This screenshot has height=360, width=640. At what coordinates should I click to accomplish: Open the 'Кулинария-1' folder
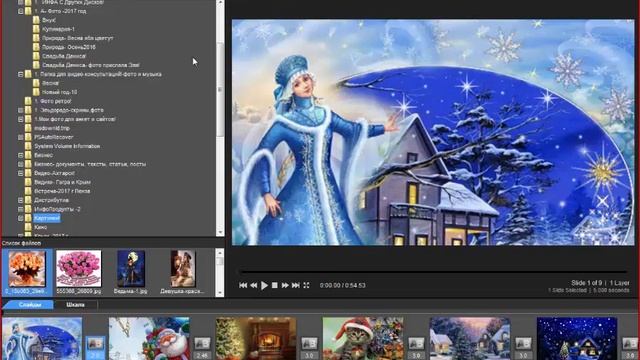58,29
